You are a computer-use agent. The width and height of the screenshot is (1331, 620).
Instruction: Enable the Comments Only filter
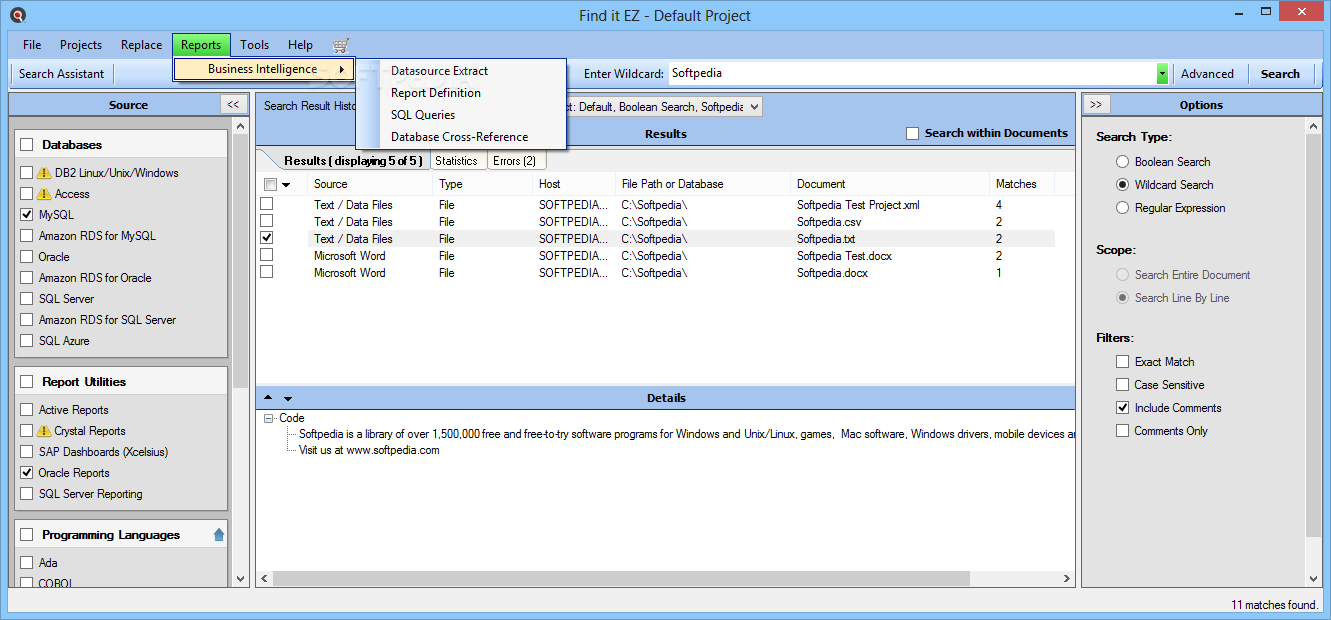[1123, 431]
